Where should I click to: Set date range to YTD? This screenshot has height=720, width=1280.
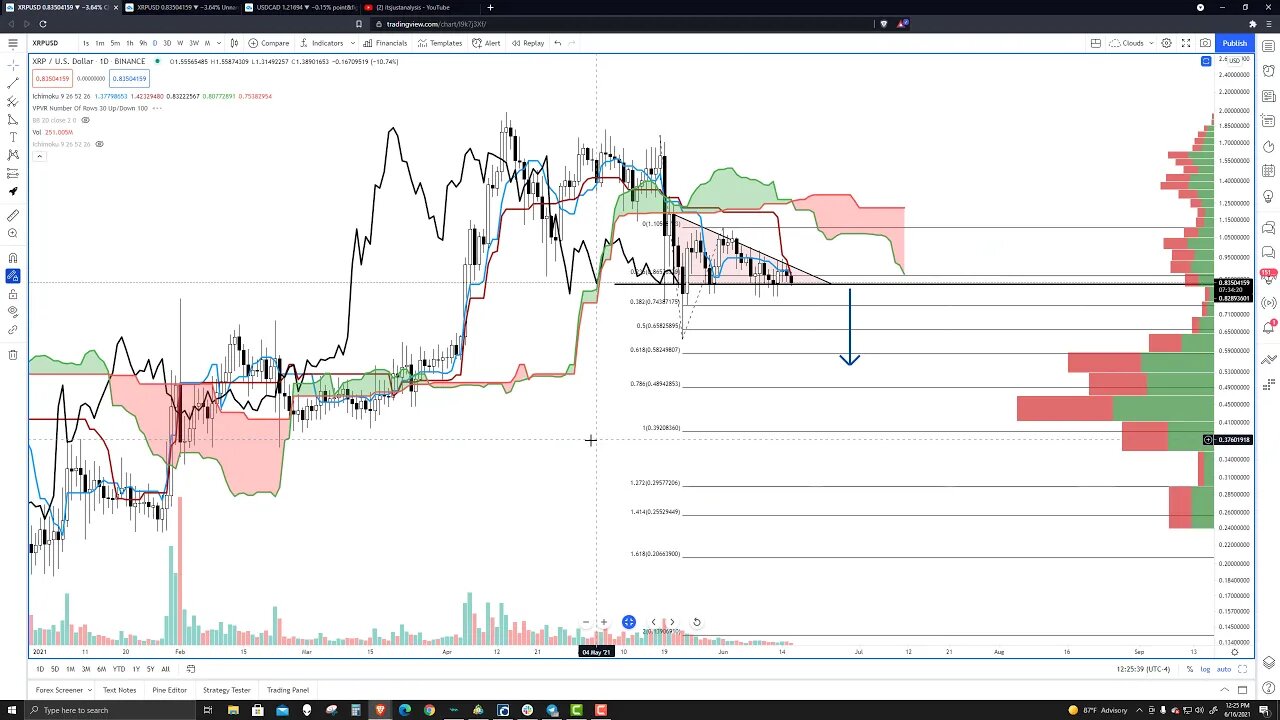click(119, 669)
